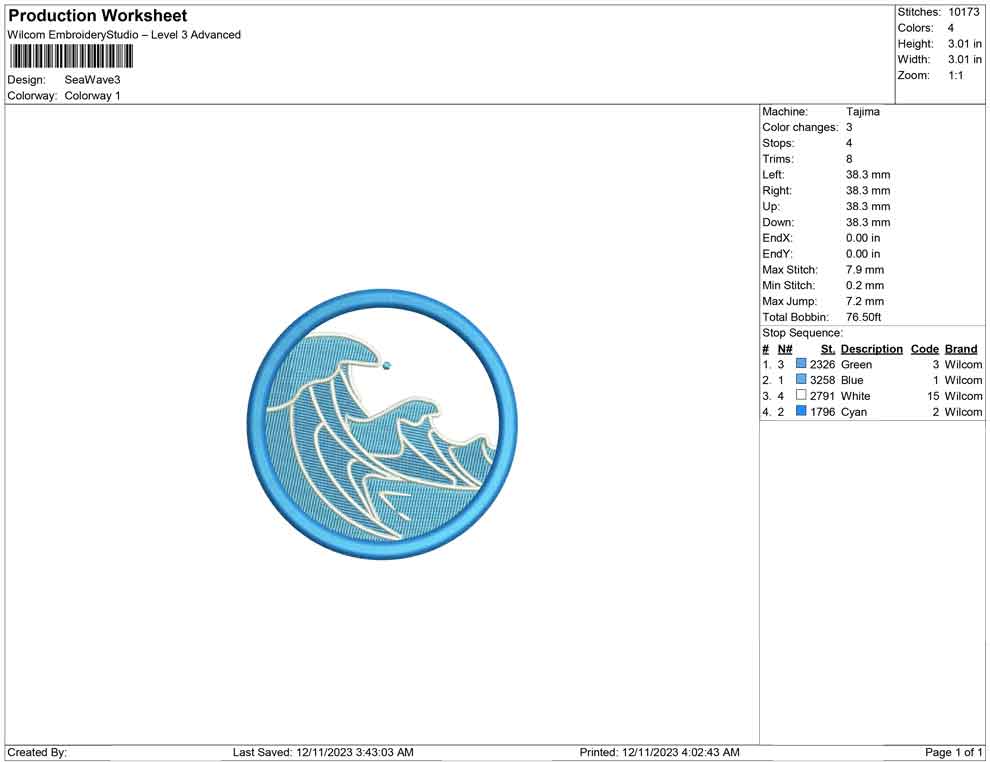Click the N# column header

coord(785,349)
